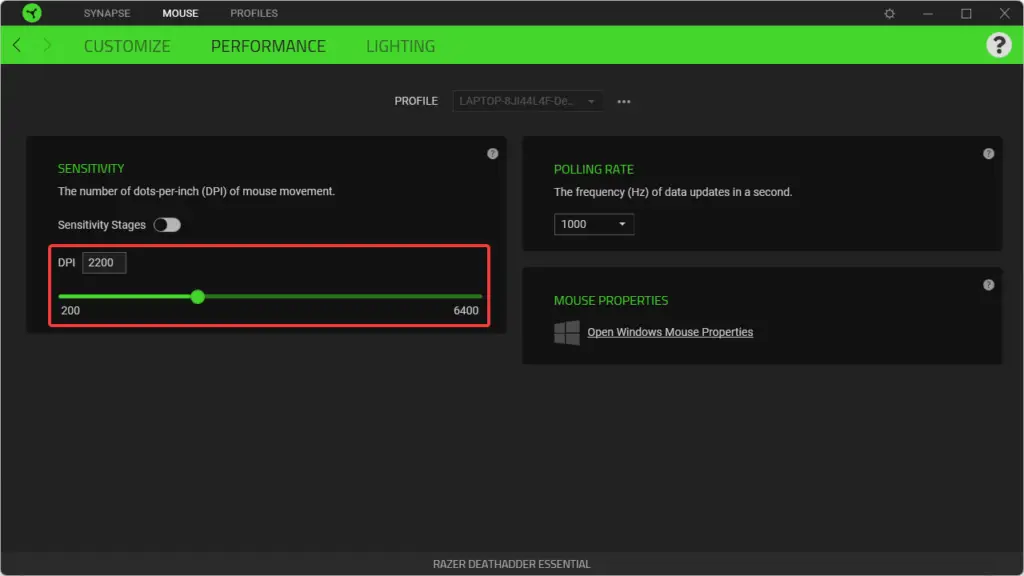Open profile options three-dot menu
Viewport: 1024px width, 576px height.
tap(624, 102)
